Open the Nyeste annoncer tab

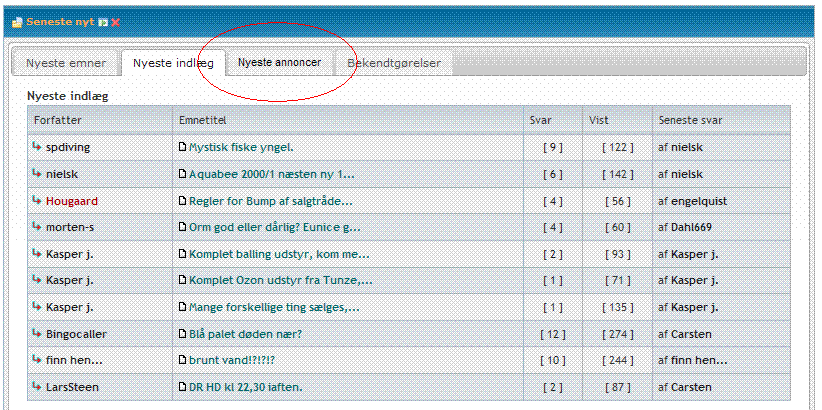pyautogui.click(x=279, y=63)
